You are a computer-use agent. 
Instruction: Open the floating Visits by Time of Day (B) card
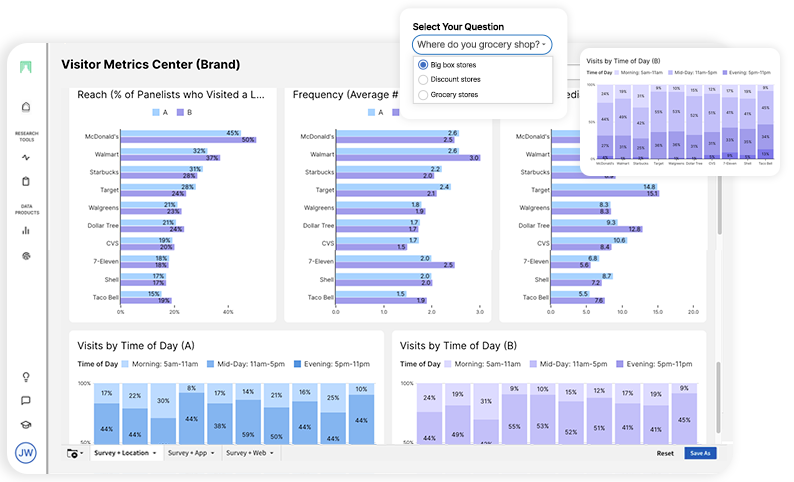[680, 112]
